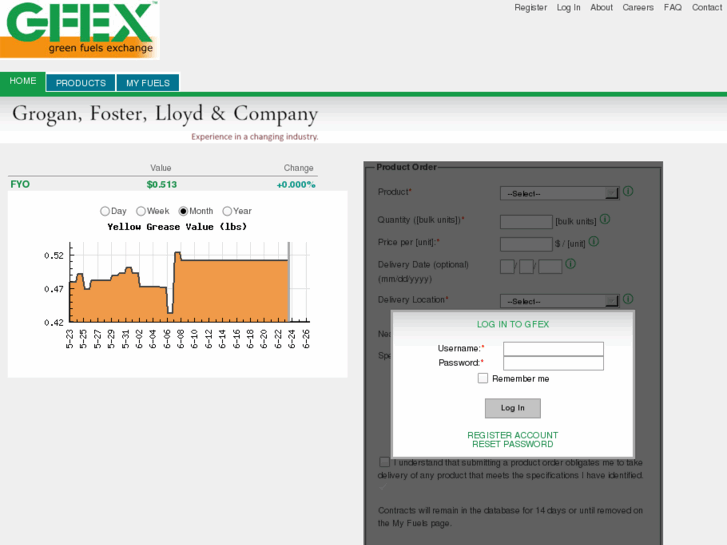Click the $0.513 value text
The width and height of the screenshot is (727, 545).
click(x=162, y=185)
